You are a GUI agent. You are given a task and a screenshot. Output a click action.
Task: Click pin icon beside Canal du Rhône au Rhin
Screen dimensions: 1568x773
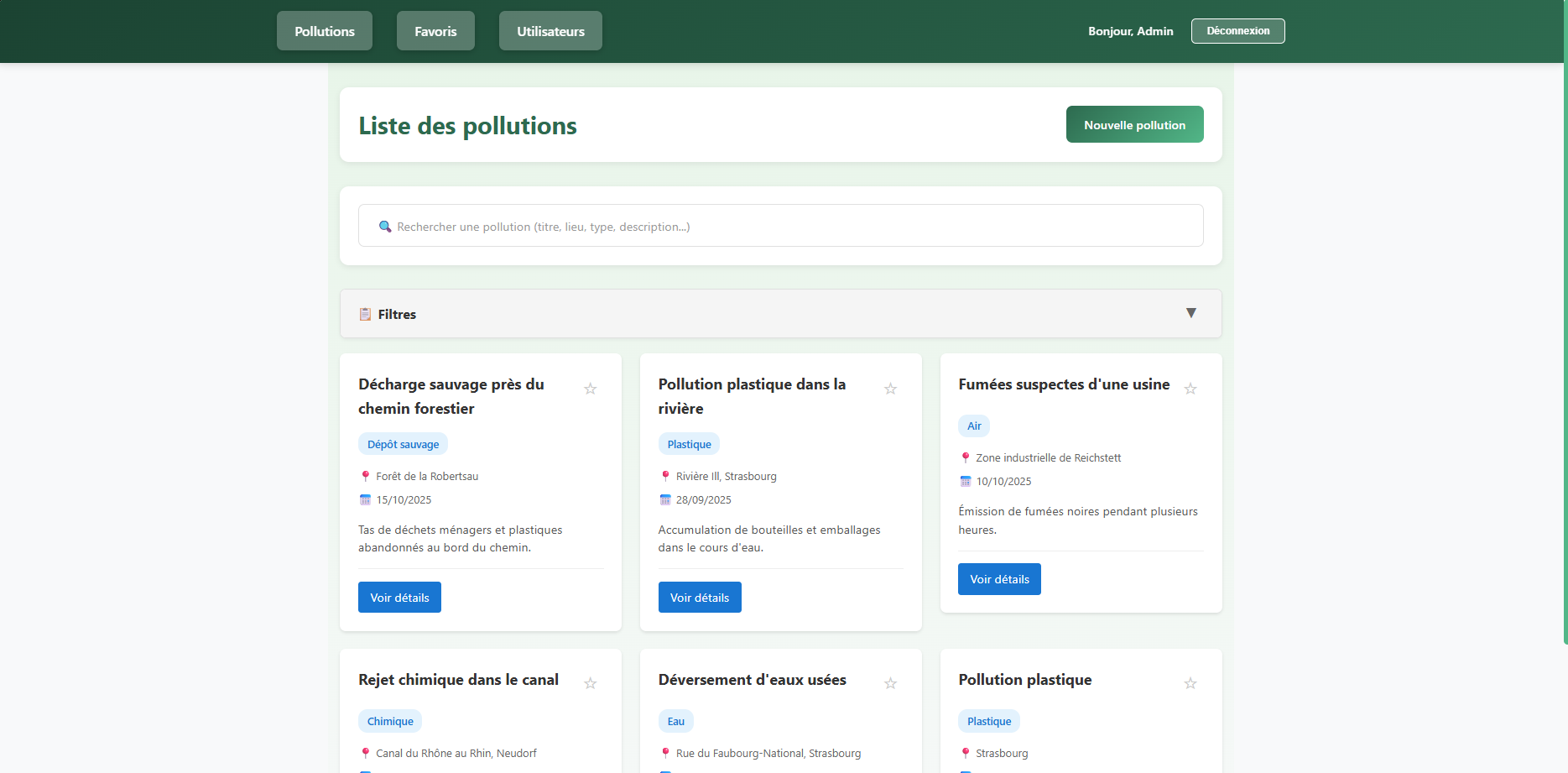tap(365, 753)
